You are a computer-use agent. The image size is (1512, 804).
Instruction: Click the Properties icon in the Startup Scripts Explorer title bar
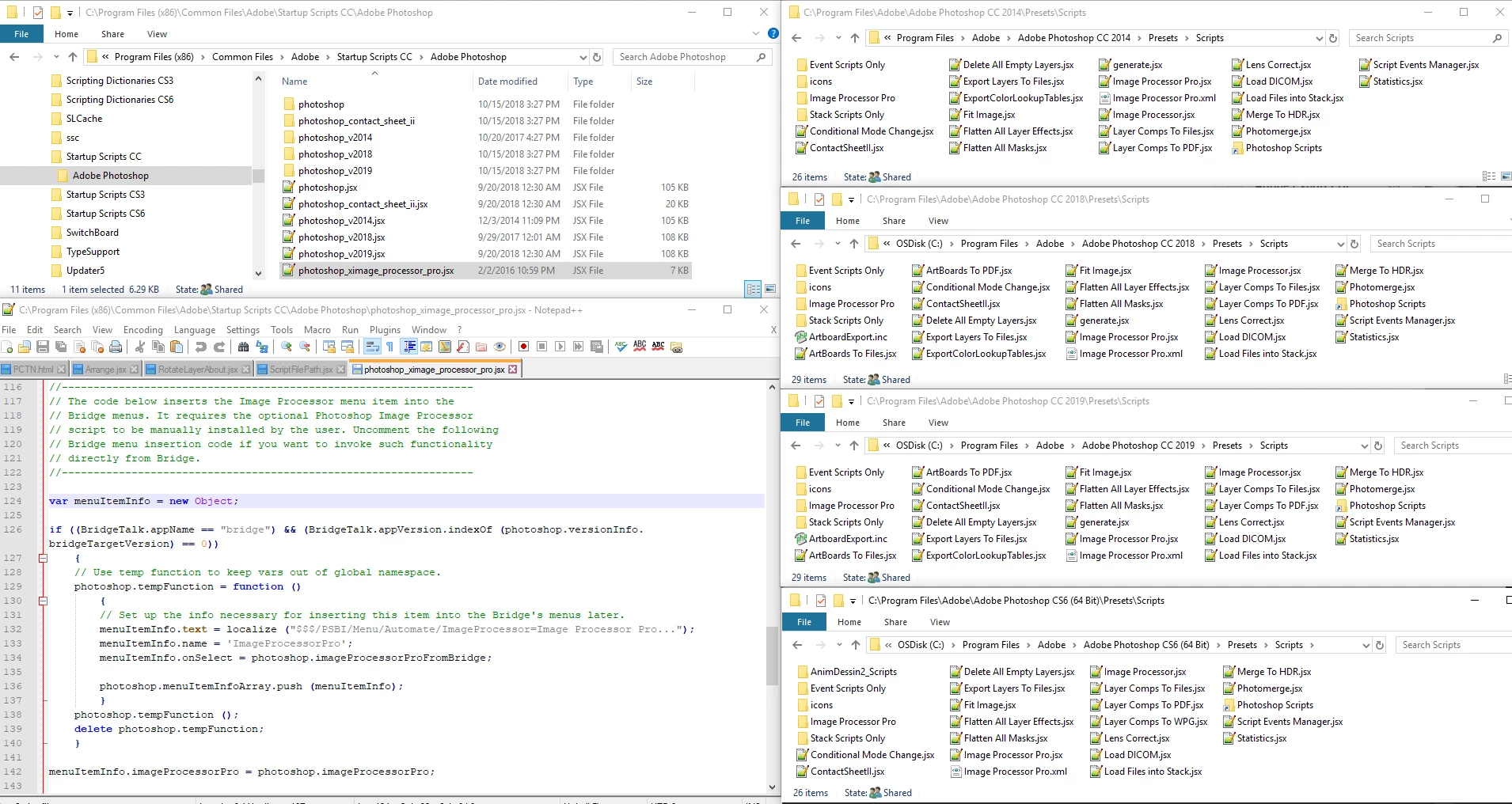coord(37,13)
